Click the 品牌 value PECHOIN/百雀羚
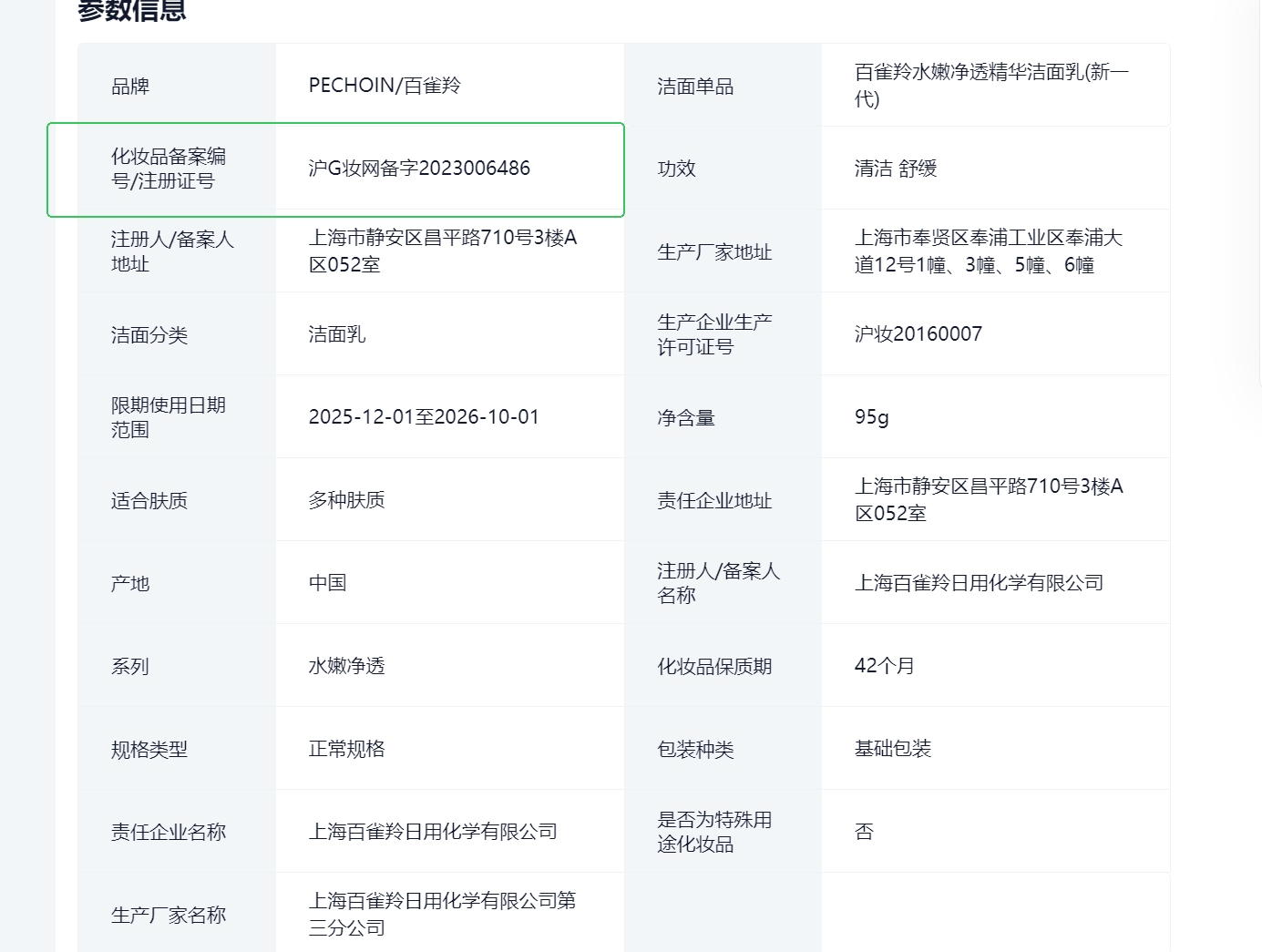This screenshot has height=952, width=1262. (x=385, y=86)
